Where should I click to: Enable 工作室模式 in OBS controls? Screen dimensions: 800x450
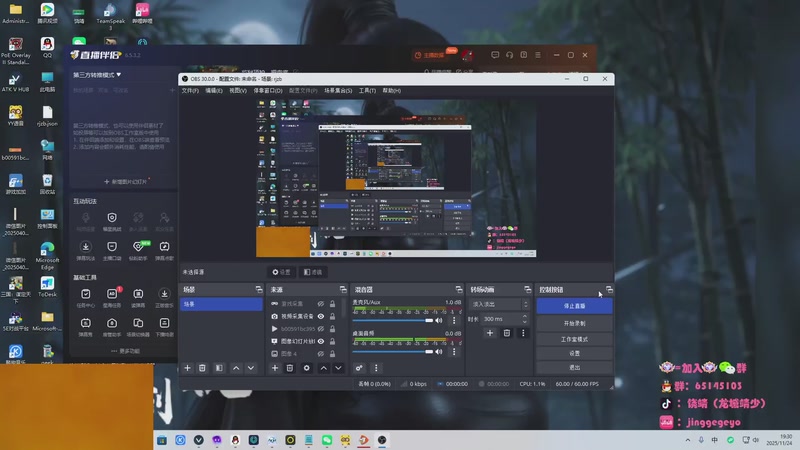[574, 339]
